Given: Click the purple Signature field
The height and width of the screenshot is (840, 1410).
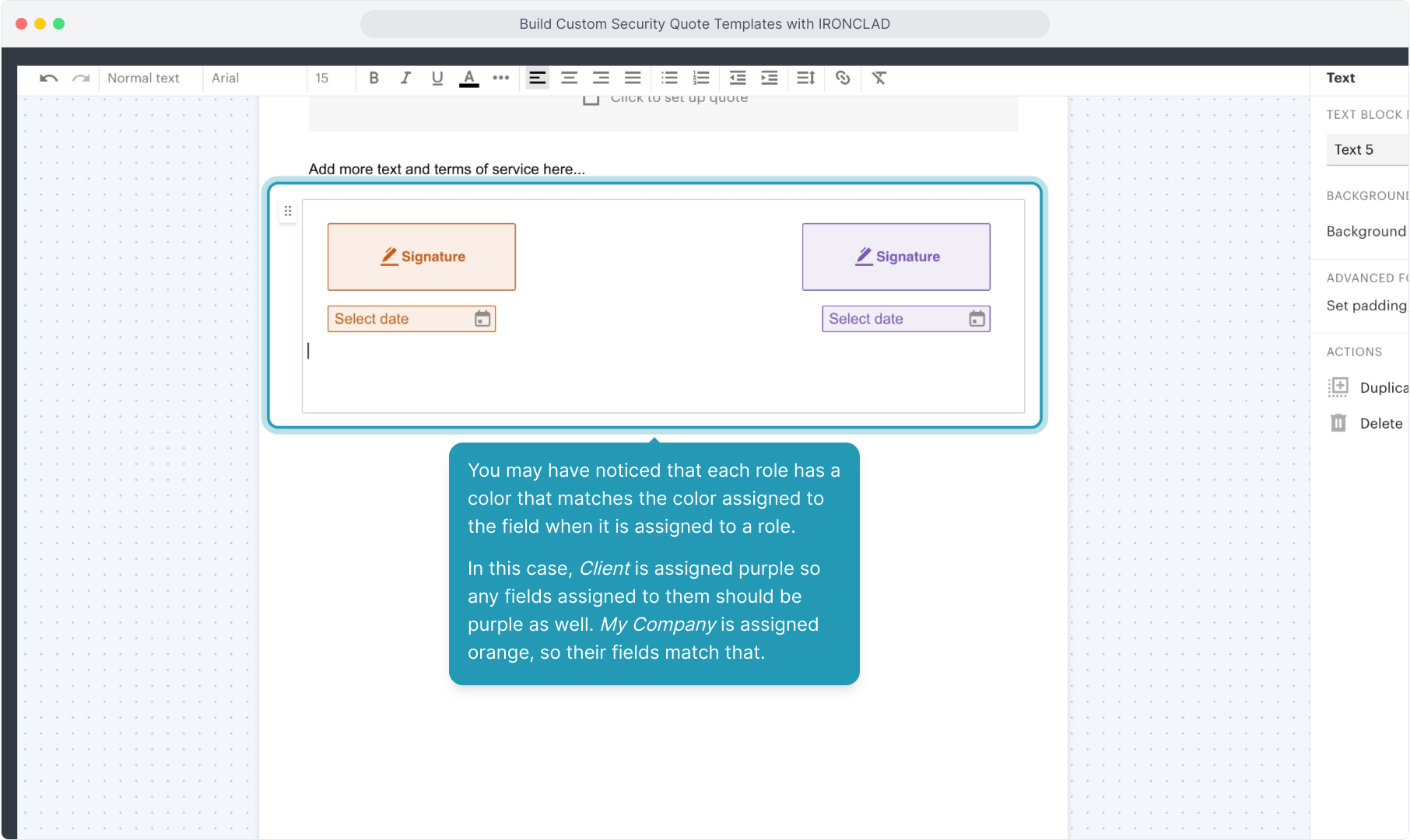Looking at the screenshot, I should click(x=896, y=257).
